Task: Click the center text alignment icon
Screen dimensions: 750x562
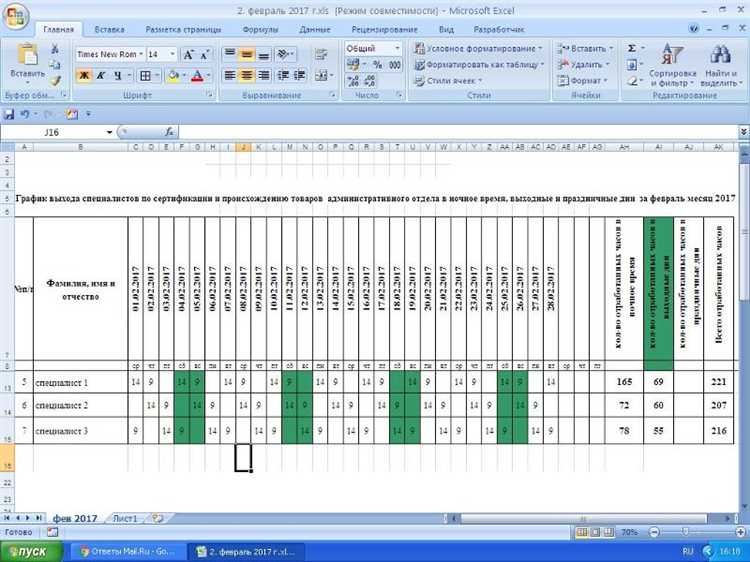Action: (248, 75)
